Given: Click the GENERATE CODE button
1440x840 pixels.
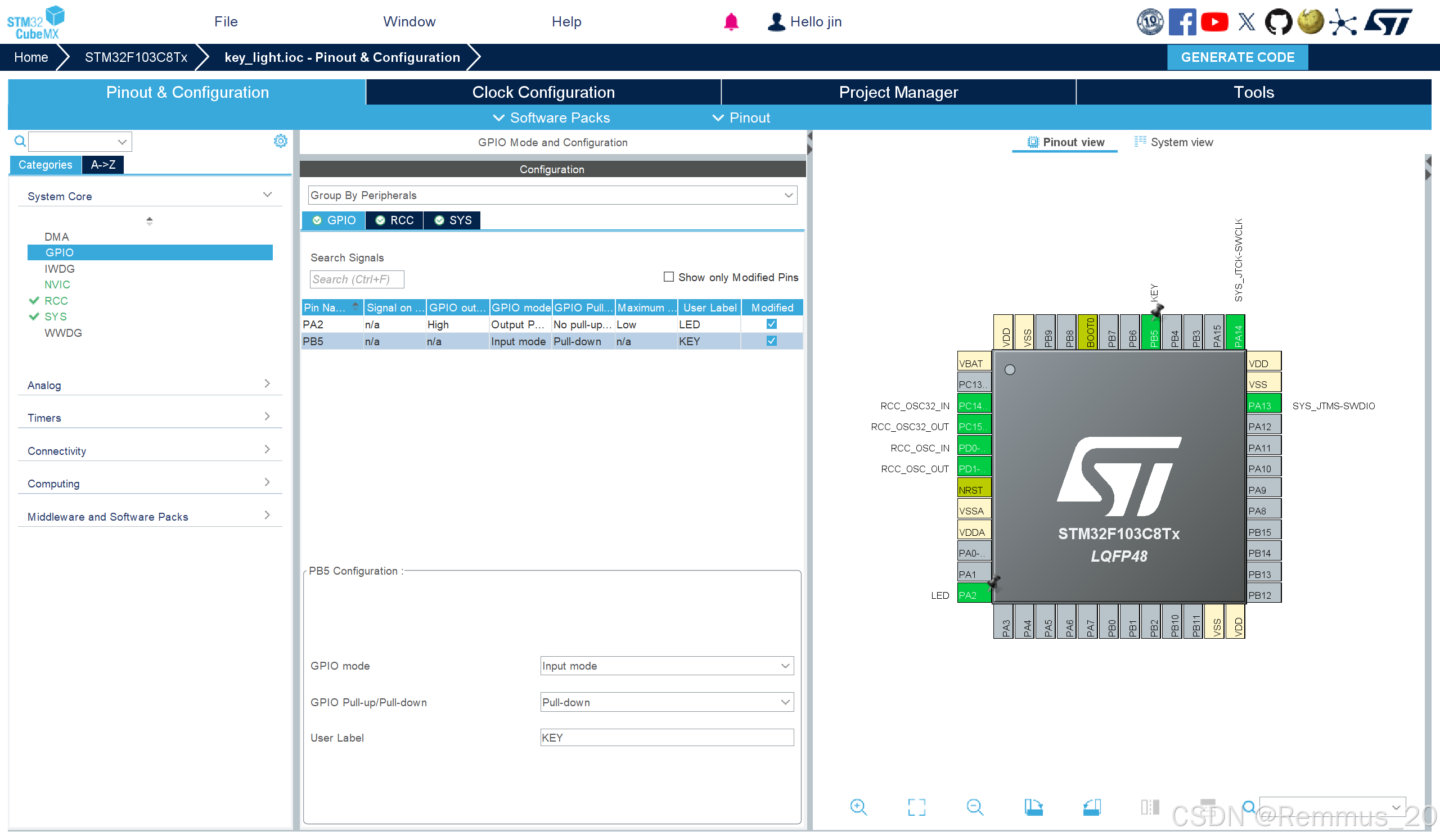Looking at the screenshot, I should [x=1237, y=57].
